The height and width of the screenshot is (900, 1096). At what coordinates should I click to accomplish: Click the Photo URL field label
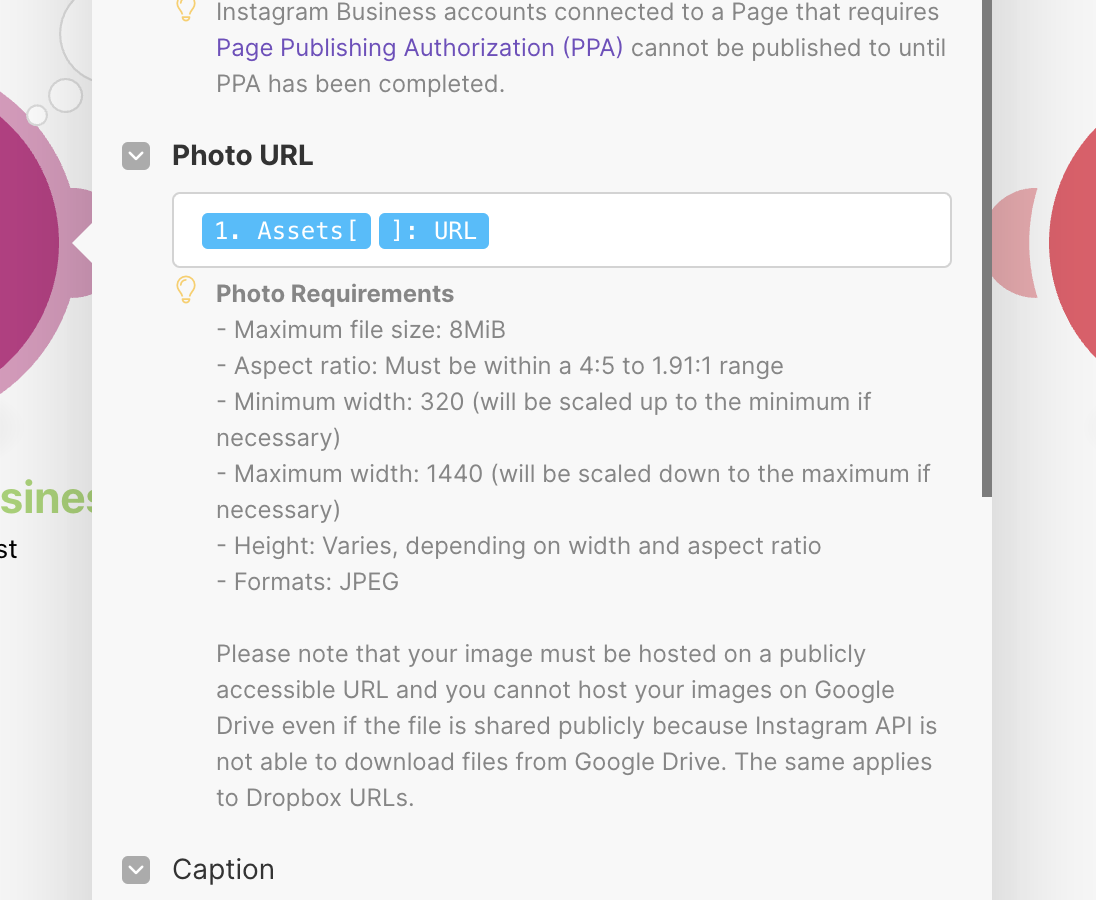click(x=243, y=156)
